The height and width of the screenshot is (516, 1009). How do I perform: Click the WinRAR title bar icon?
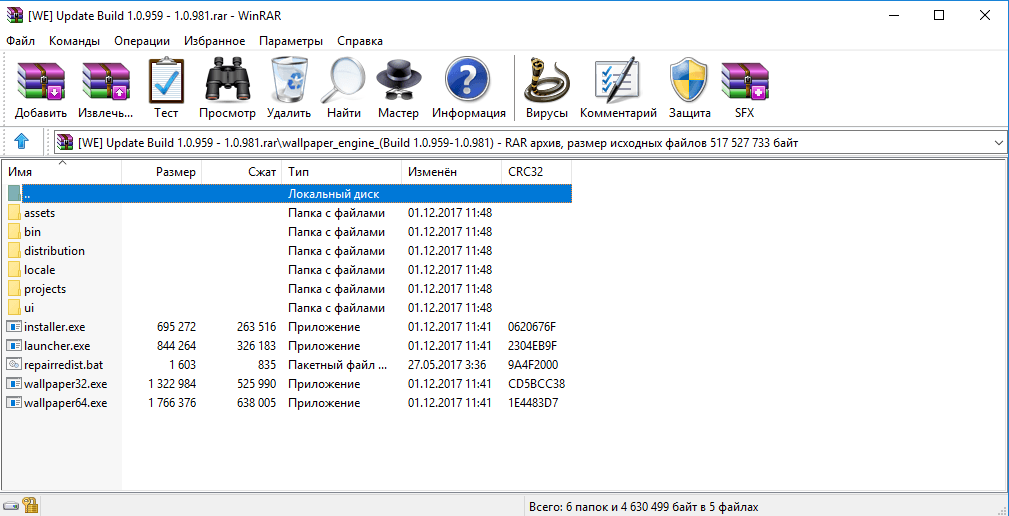[14, 15]
